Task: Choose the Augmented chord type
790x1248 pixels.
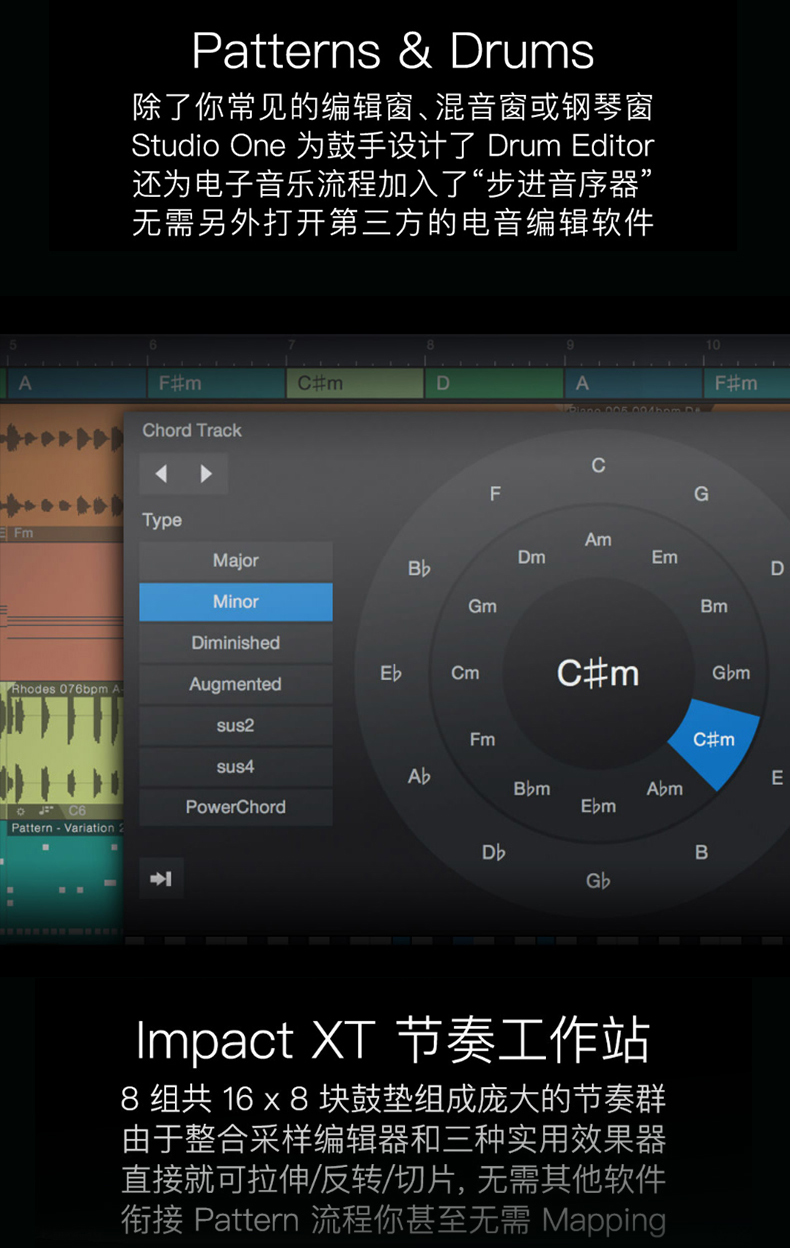Action: point(236,684)
